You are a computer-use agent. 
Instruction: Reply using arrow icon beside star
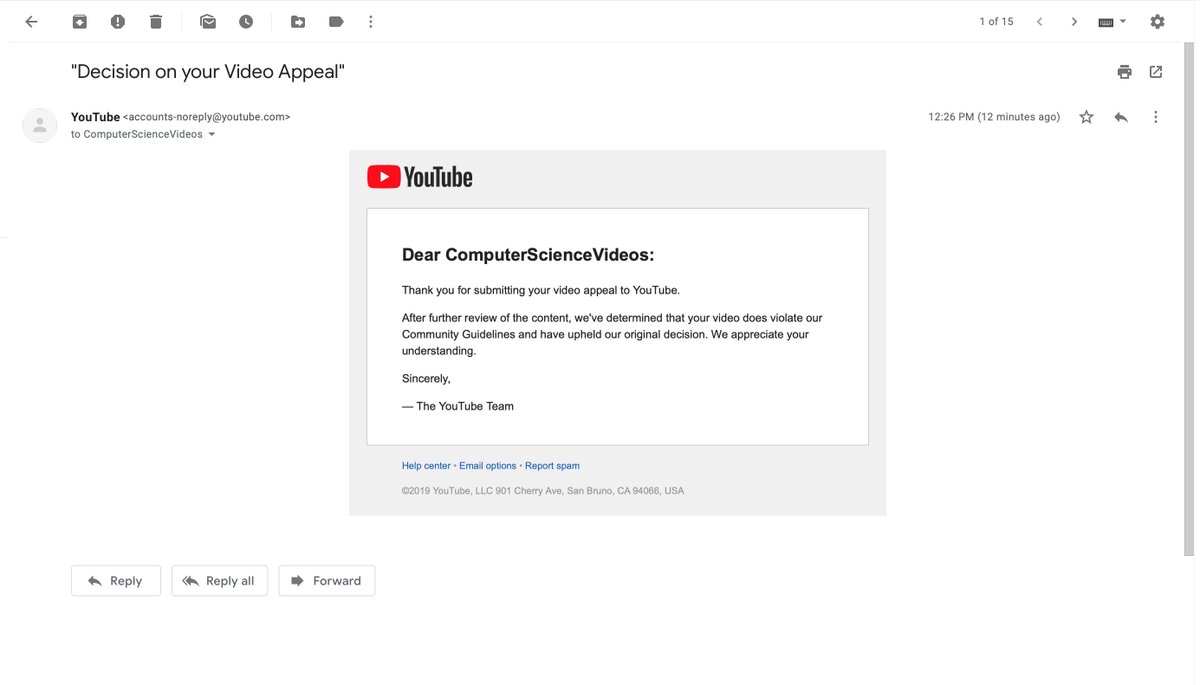pos(1121,117)
